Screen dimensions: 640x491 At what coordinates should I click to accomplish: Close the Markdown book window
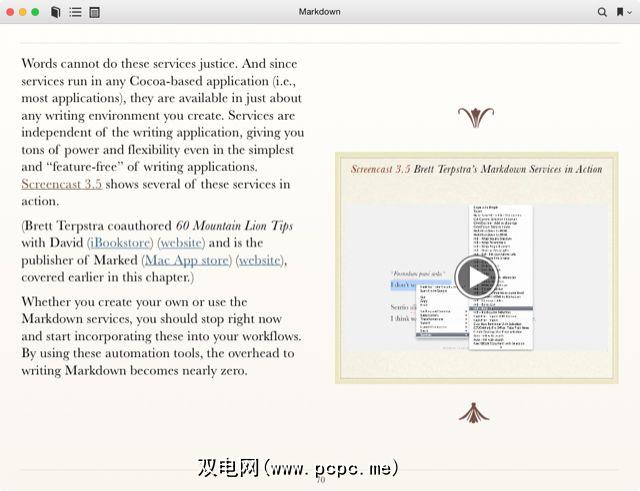[x=10, y=12]
